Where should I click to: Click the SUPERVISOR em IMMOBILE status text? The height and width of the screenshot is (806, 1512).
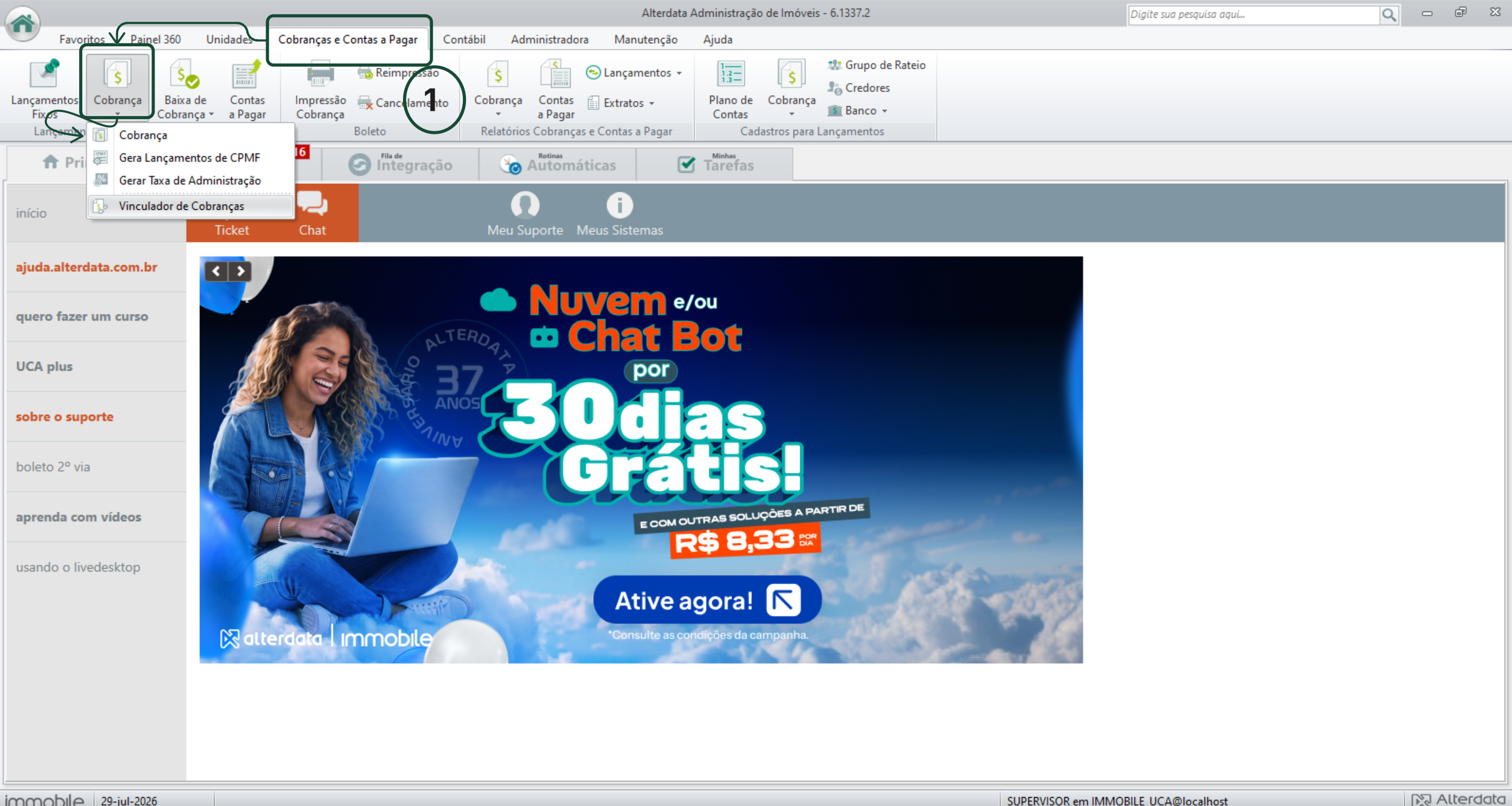[1117, 800]
